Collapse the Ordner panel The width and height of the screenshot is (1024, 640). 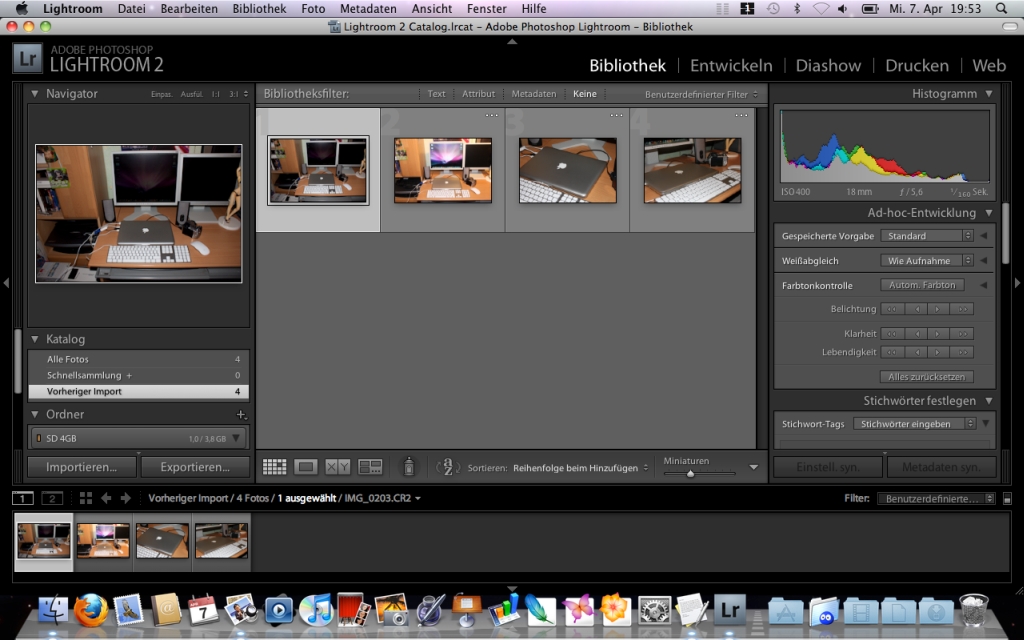(x=35, y=414)
